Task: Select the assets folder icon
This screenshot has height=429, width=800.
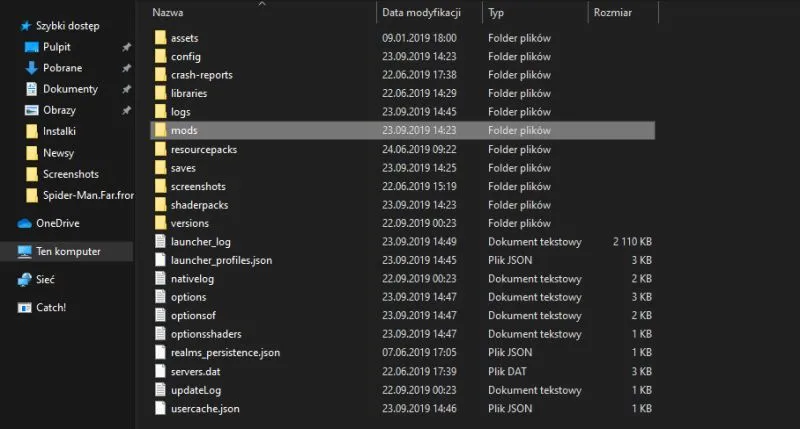Action: [161, 38]
